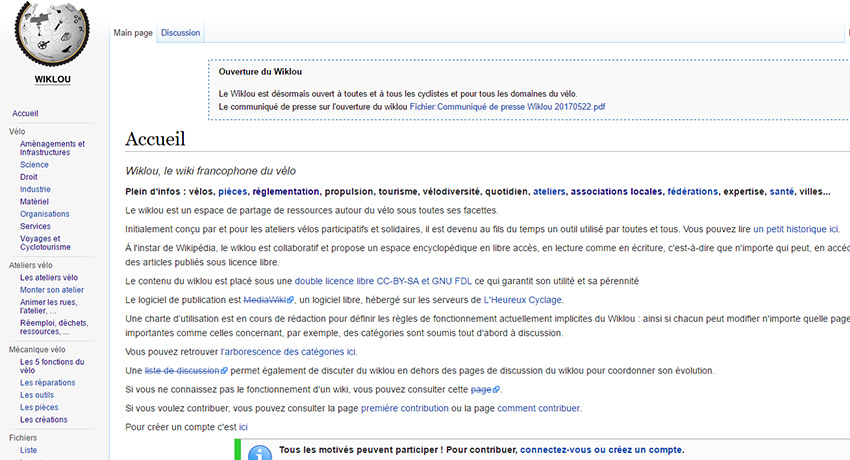Open the MediaWiki external link
Image resolution: width=850 pixels, height=460 pixels.
point(268,300)
